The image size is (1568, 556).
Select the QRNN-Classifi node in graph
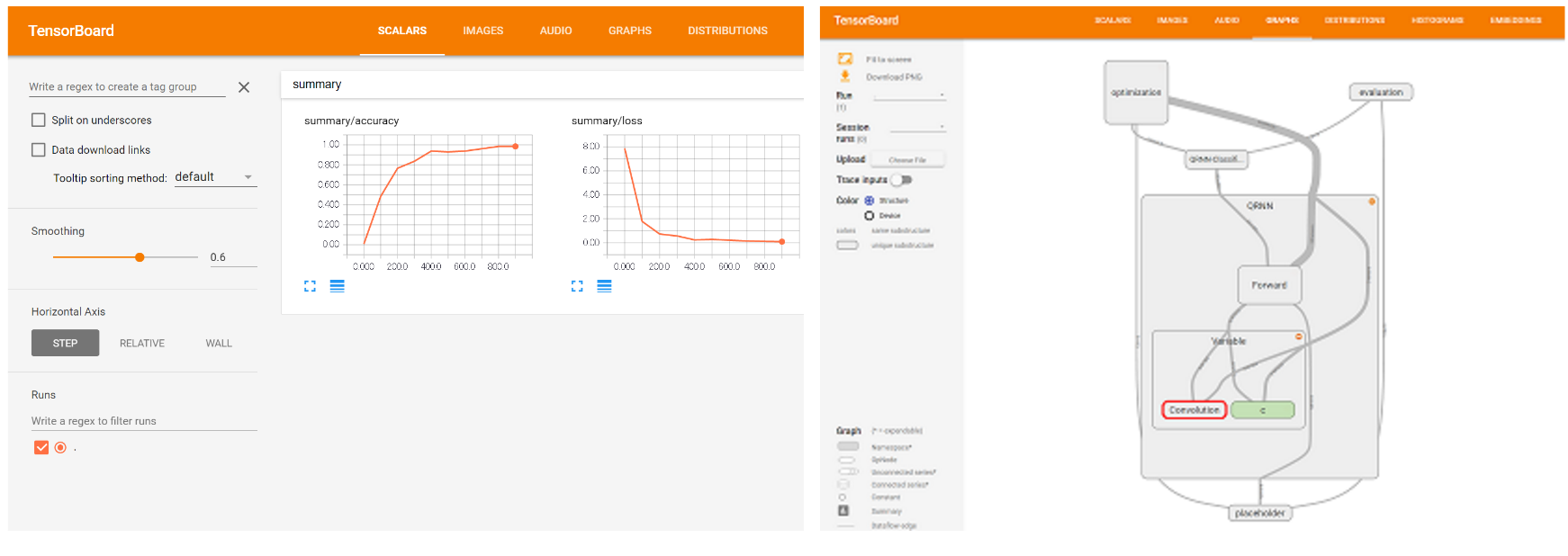coord(1215,159)
